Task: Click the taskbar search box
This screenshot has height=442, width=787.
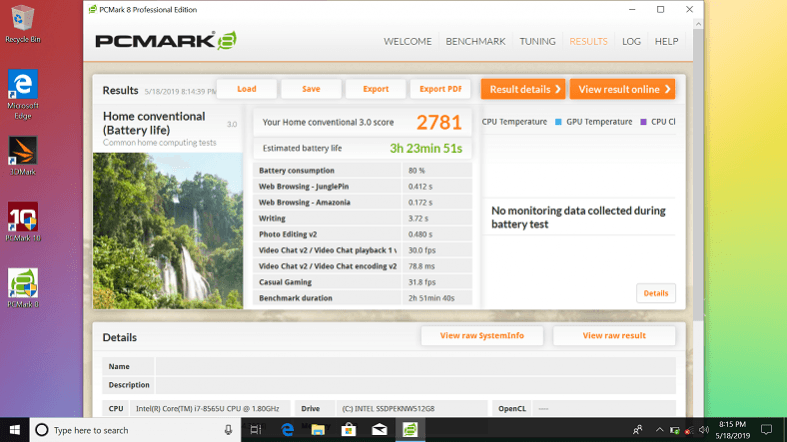Action: (136, 430)
